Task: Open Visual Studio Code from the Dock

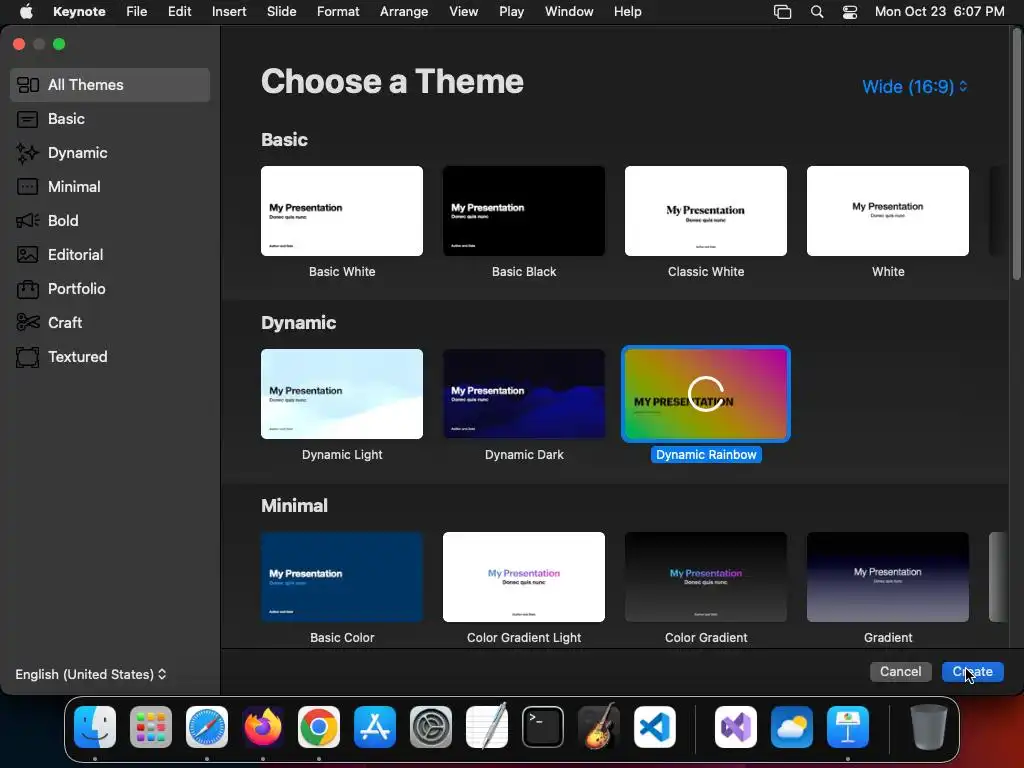Action: pyautogui.click(x=654, y=727)
